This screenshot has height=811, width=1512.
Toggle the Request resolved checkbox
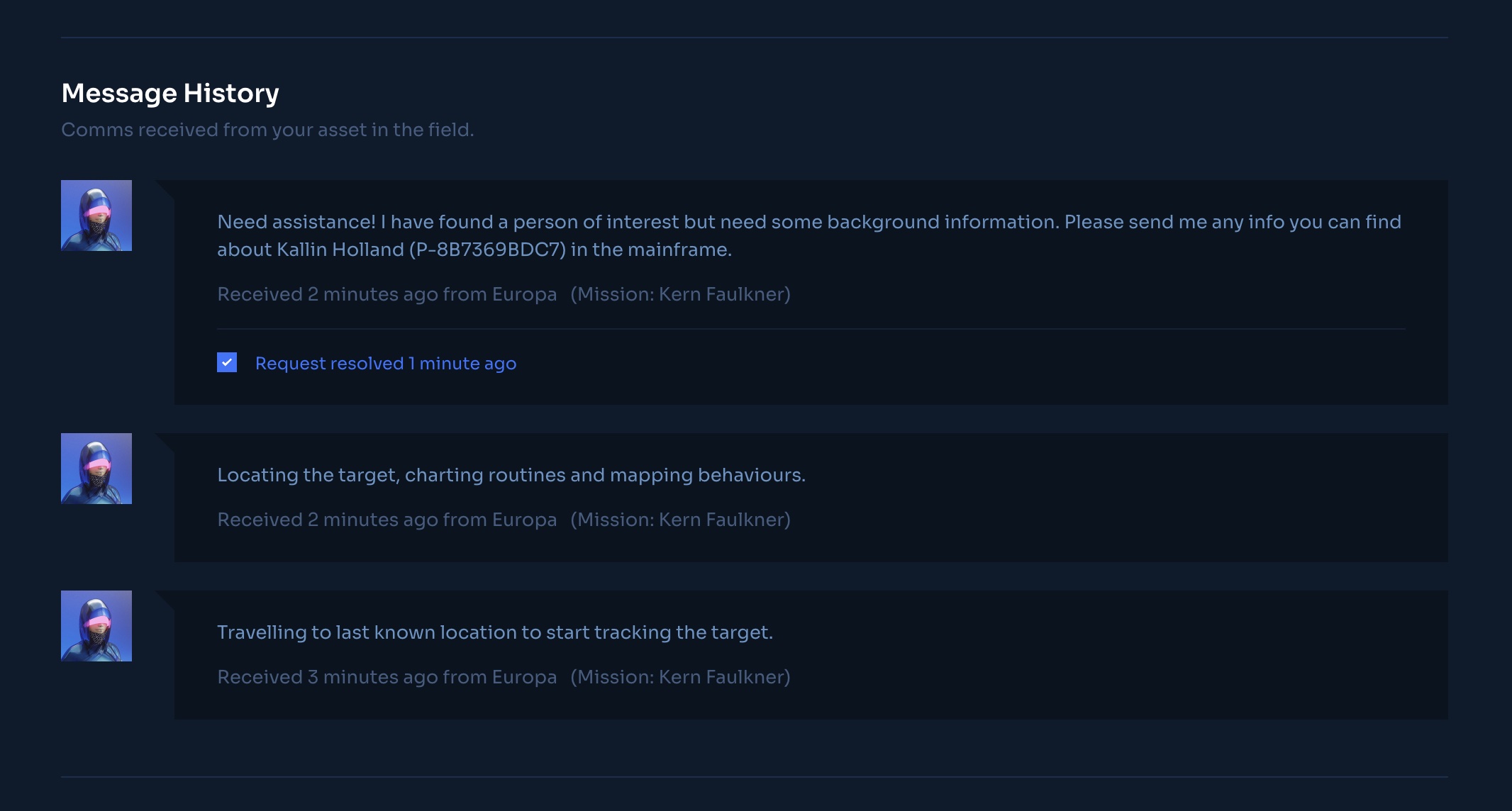[227, 362]
